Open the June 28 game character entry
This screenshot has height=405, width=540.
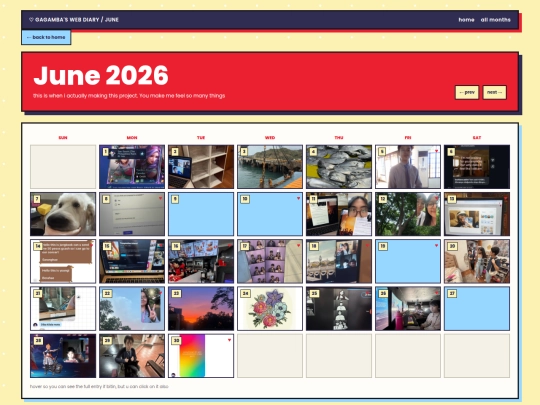tap(63, 356)
